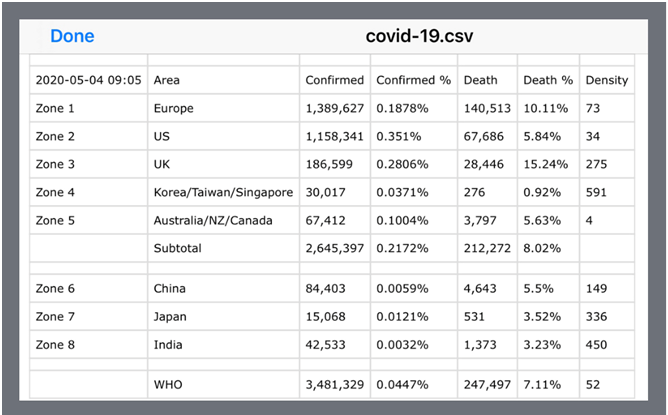The width and height of the screenshot is (668, 415).
Task: Click the Subtotal confirmed value 2,645,397
Action: (x=336, y=248)
